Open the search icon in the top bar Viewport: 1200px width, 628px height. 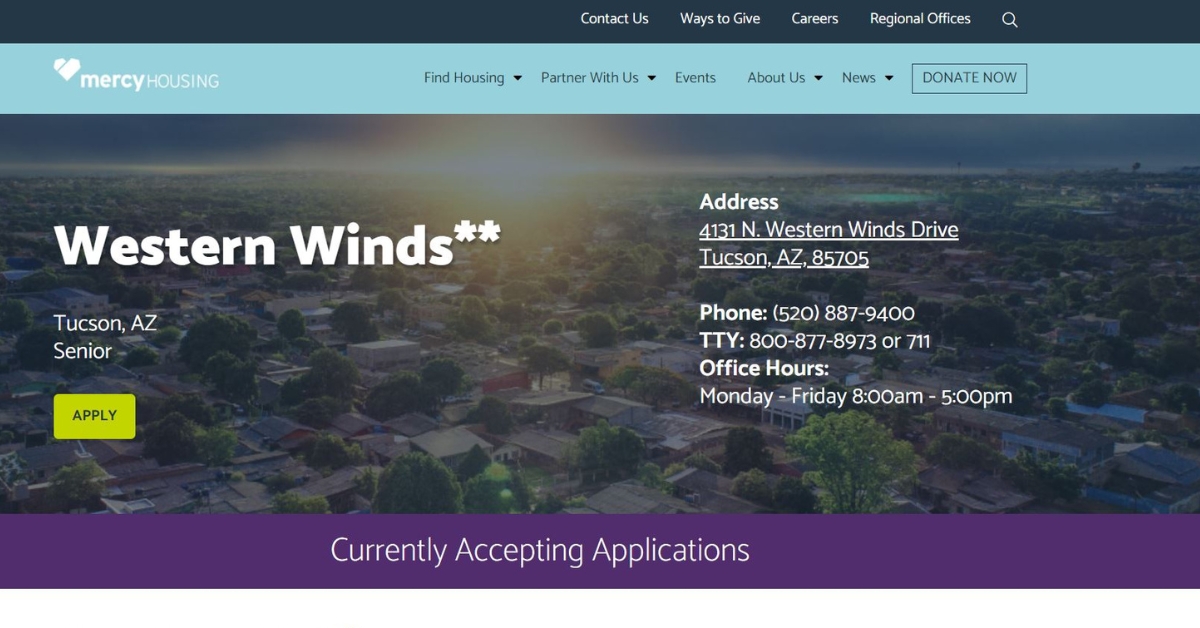(x=1009, y=19)
